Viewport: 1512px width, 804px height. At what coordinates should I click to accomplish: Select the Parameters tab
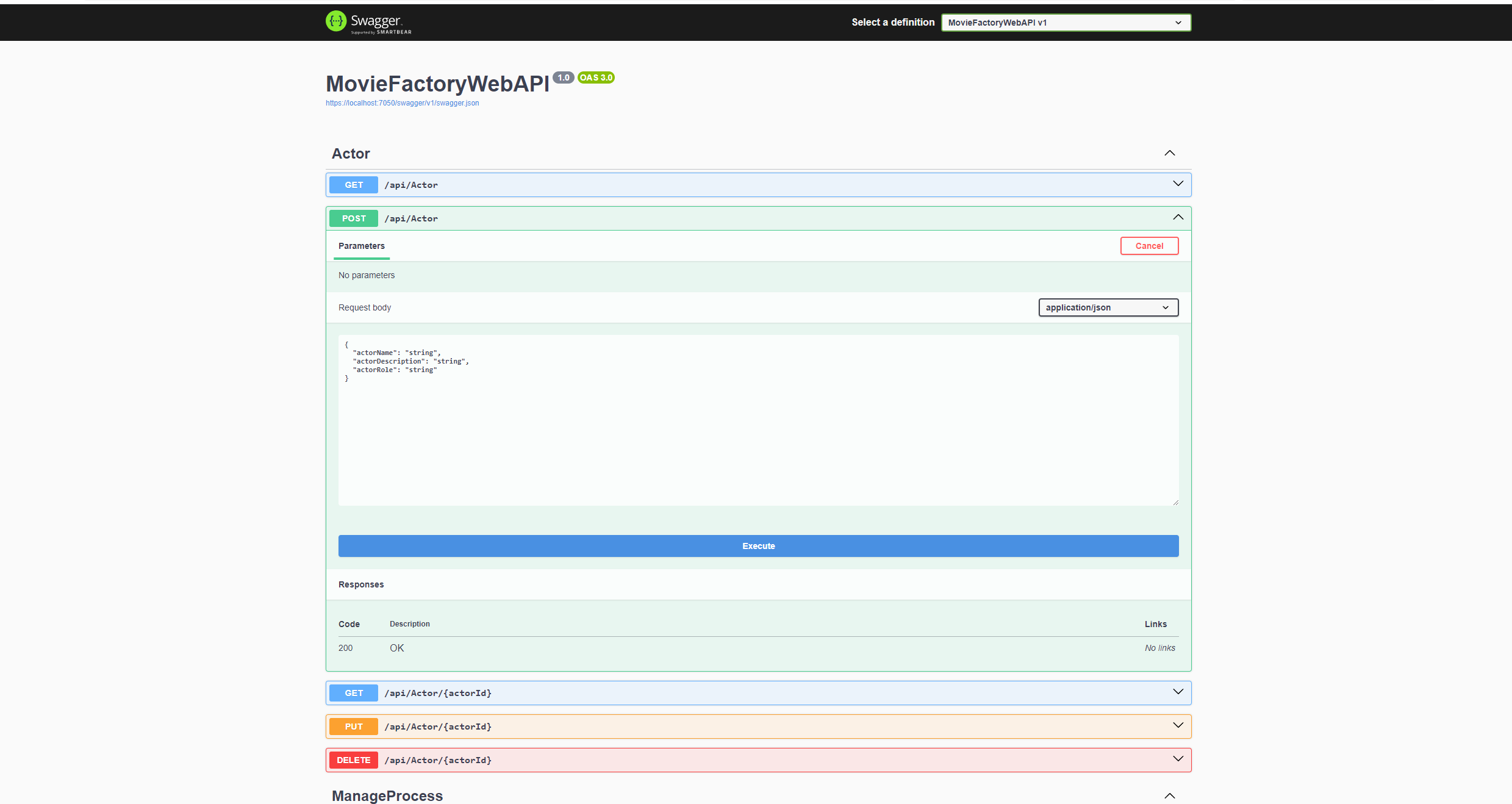pyautogui.click(x=361, y=246)
